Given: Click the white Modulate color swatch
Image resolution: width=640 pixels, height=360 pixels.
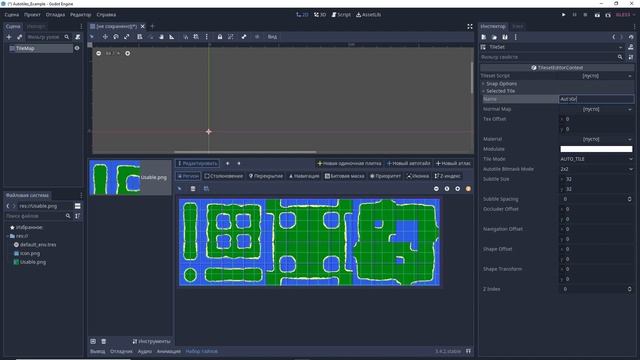Looking at the screenshot, I should 596,149.
